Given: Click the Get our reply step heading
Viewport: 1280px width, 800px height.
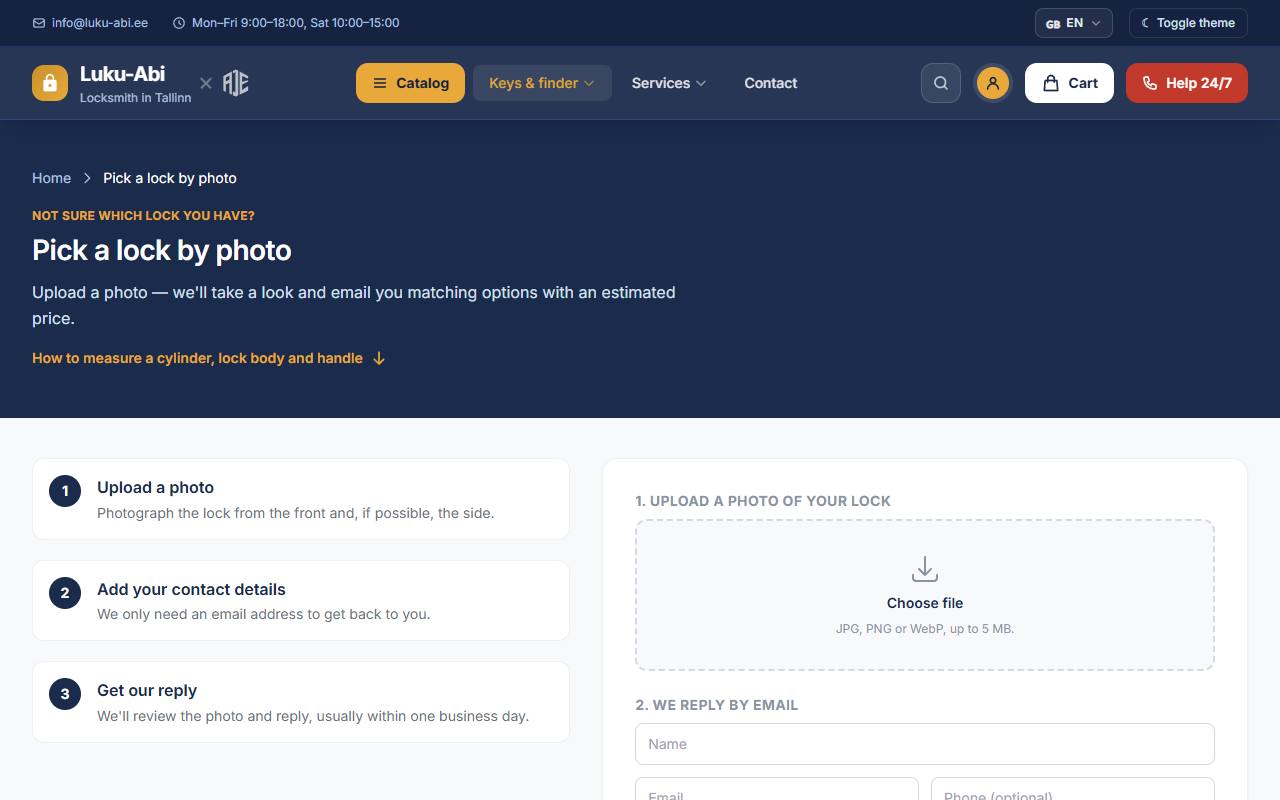Looking at the screenshot, I should click(x=147, y=690).
